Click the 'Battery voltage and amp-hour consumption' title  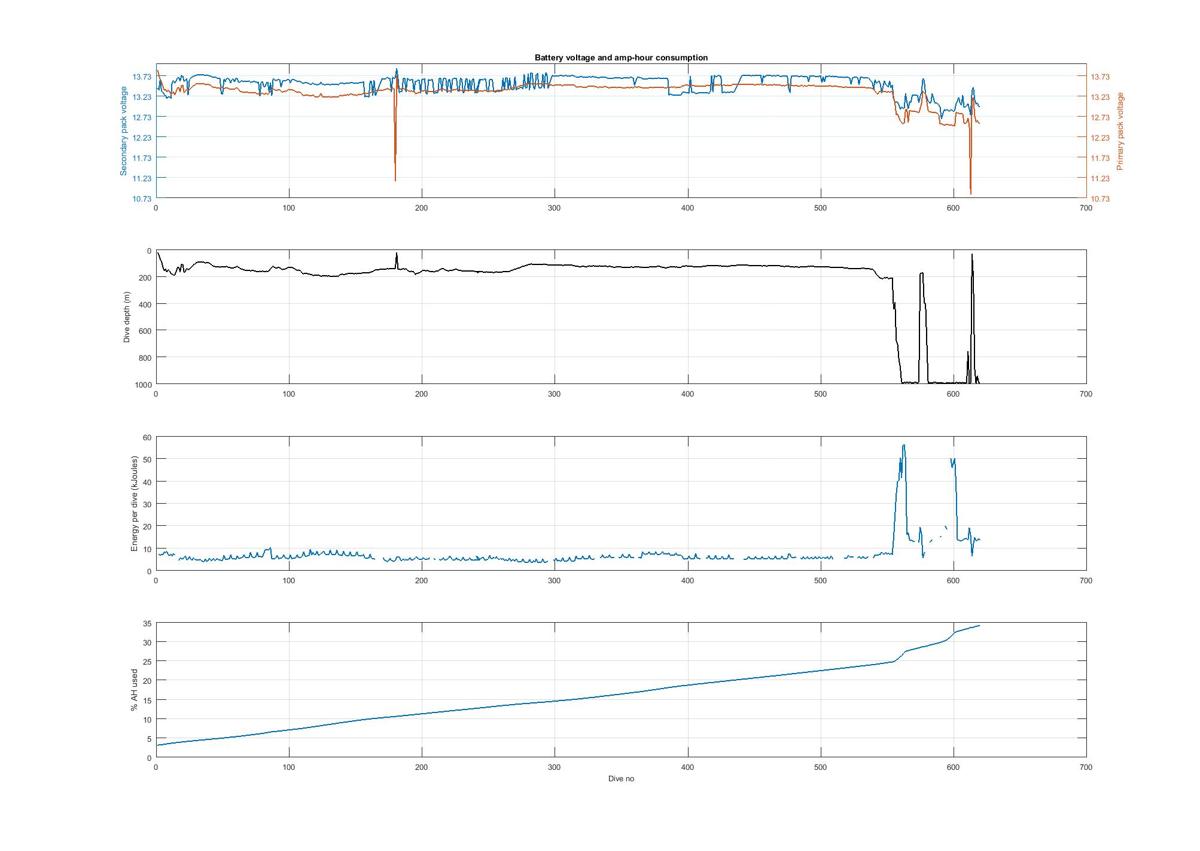click(621, 58)
